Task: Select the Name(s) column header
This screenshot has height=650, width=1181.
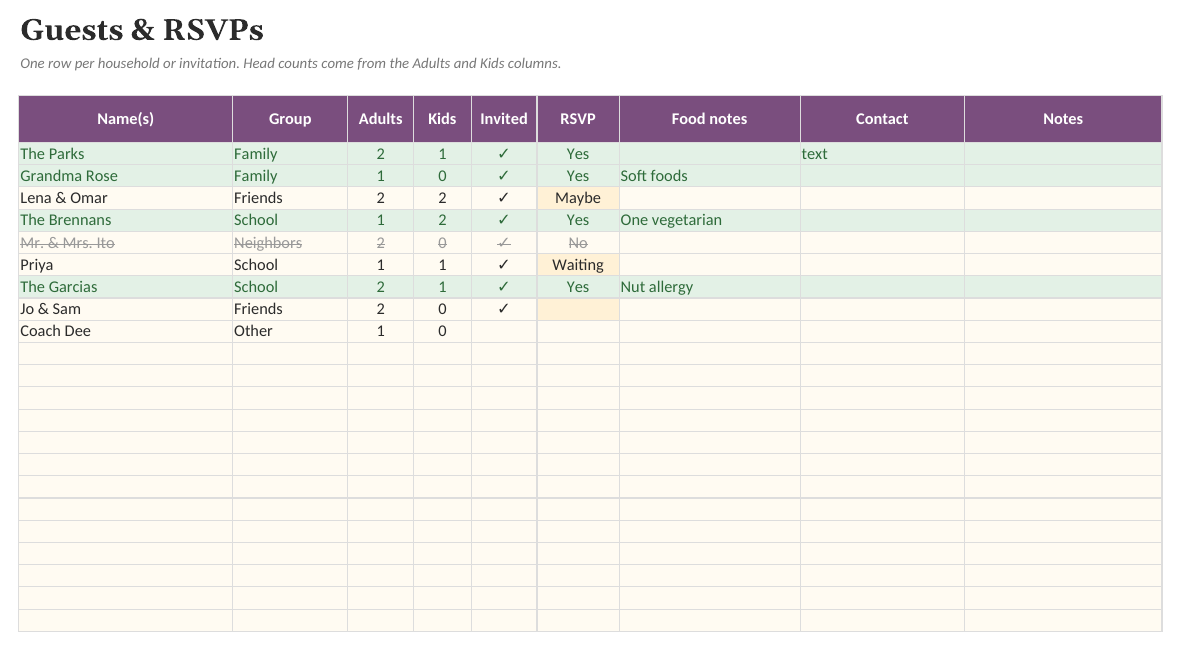Action: click(x=126, y=119)
